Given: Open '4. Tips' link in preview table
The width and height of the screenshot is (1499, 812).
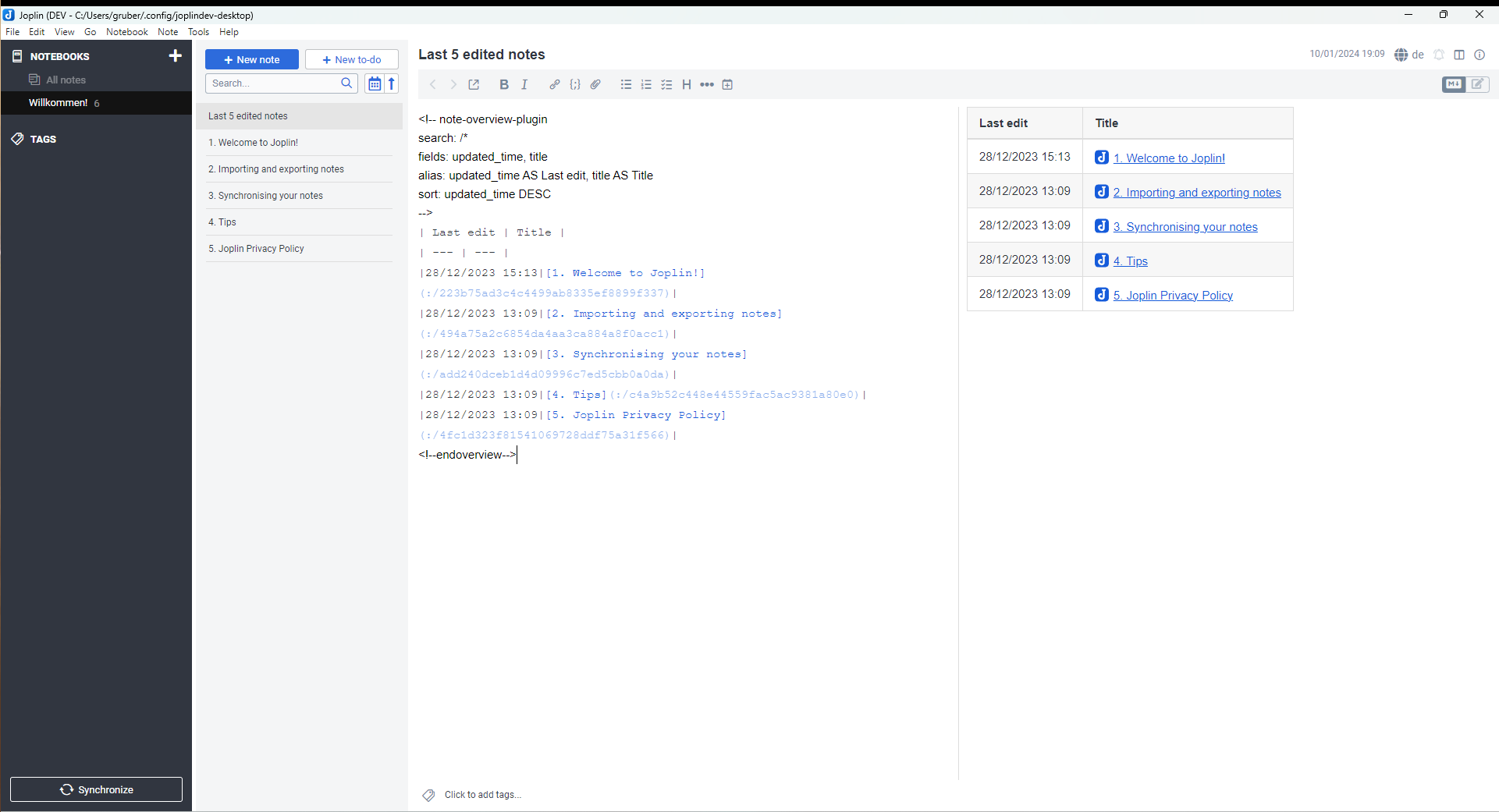Looking at the screenshot, I should (x=1131, y=261).
